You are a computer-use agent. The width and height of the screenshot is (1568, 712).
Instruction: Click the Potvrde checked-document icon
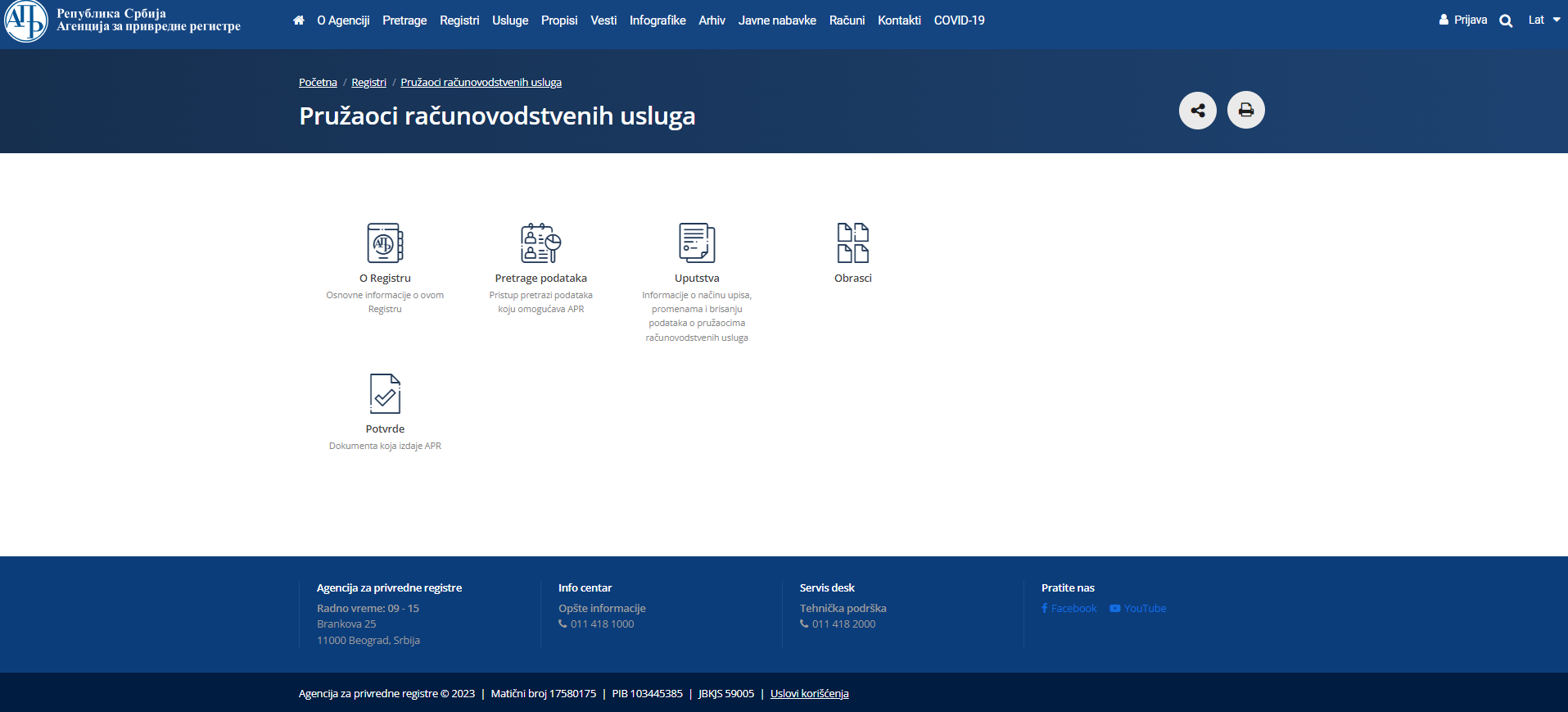(x=385, y=393)
